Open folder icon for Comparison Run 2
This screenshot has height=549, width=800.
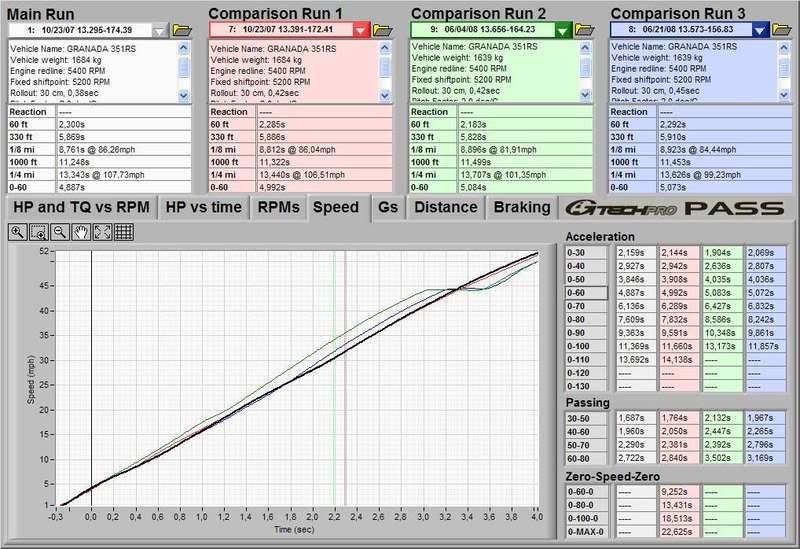pyautogui.click(x=583, y=30)
